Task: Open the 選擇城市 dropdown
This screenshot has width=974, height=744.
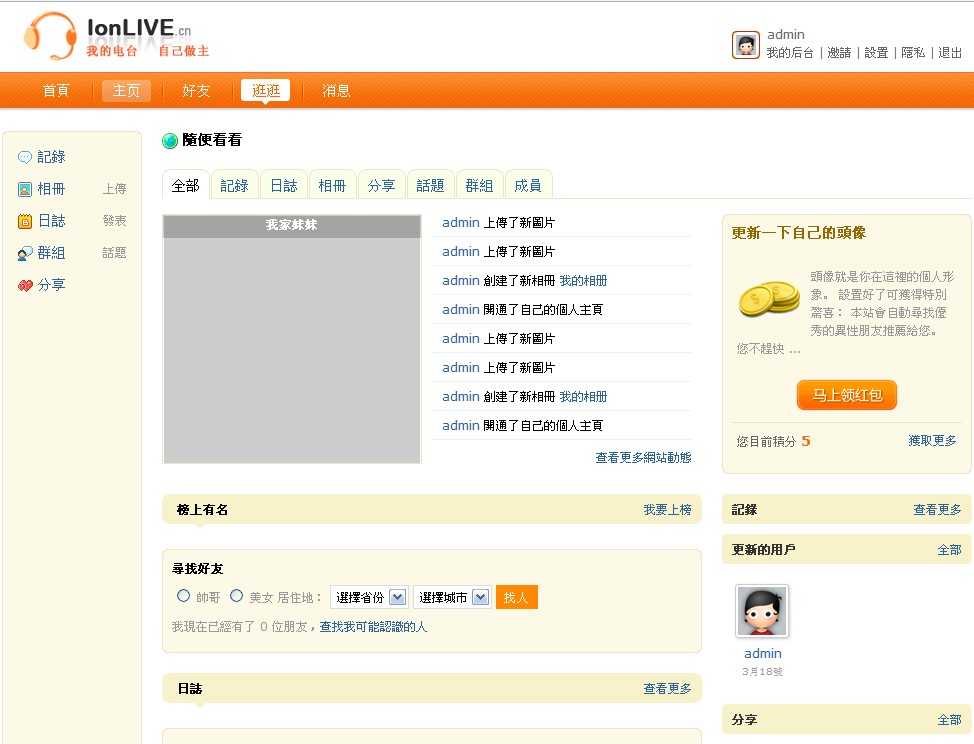Action: click(x=452, y=597)
